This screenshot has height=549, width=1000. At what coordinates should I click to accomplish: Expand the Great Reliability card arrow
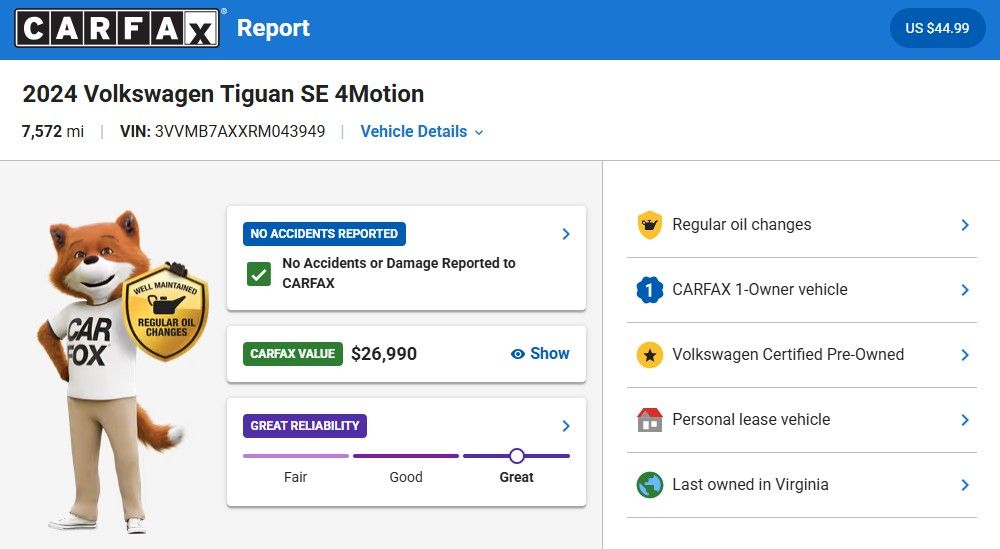(x=566, y=426)
